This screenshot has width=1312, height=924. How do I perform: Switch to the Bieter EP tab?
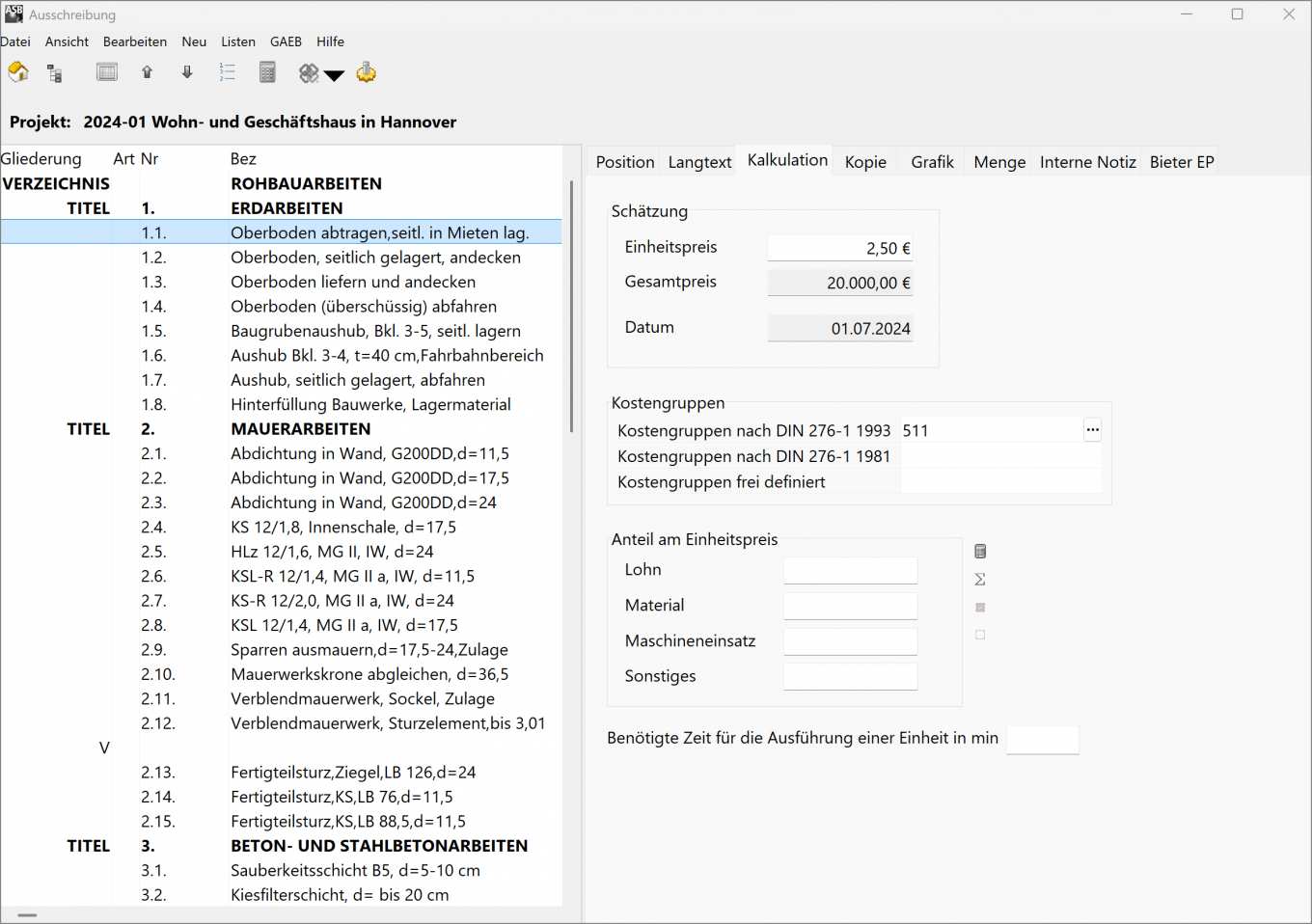(x=1181, y=162)
